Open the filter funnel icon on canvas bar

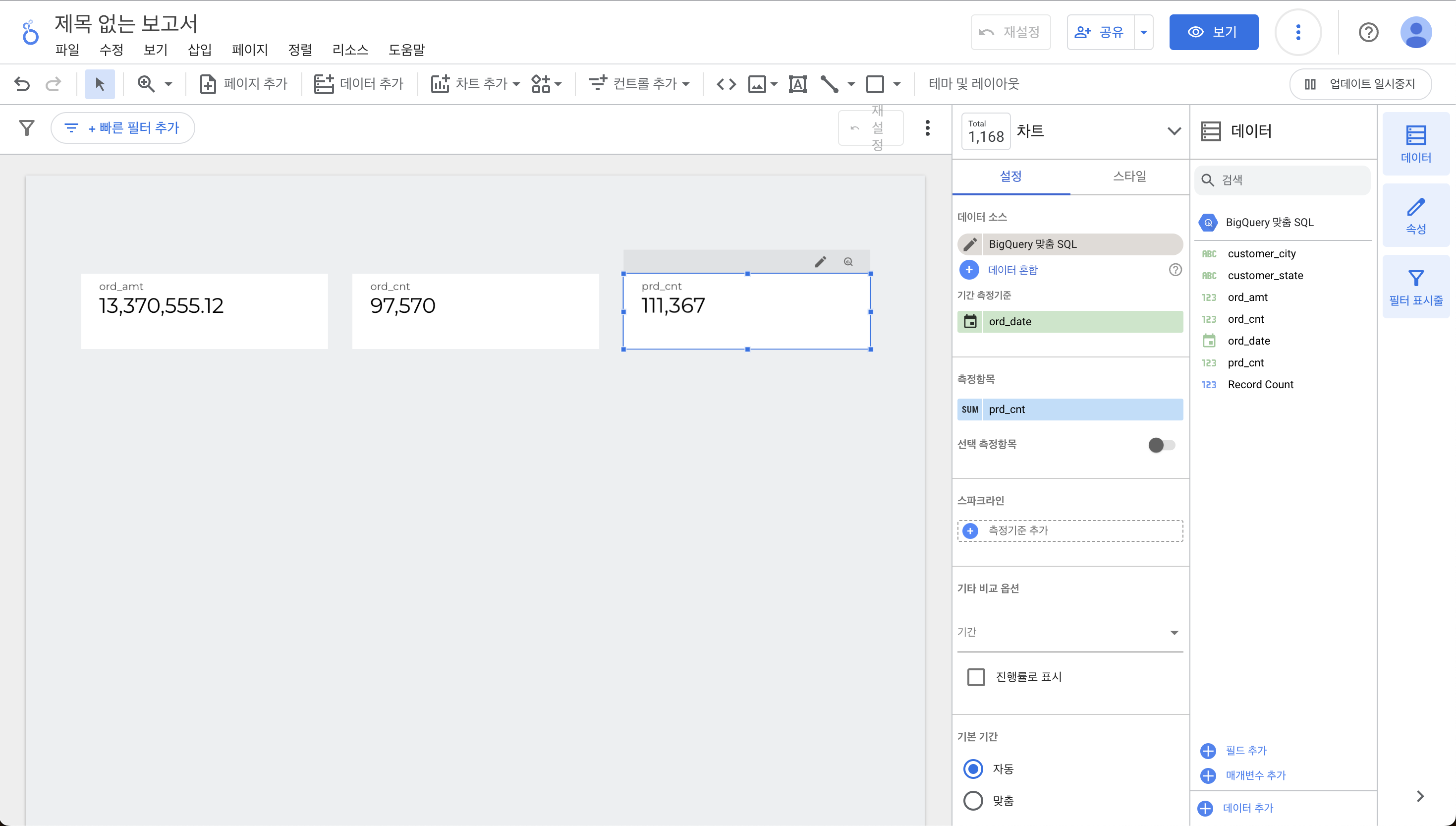coord(27,127)
